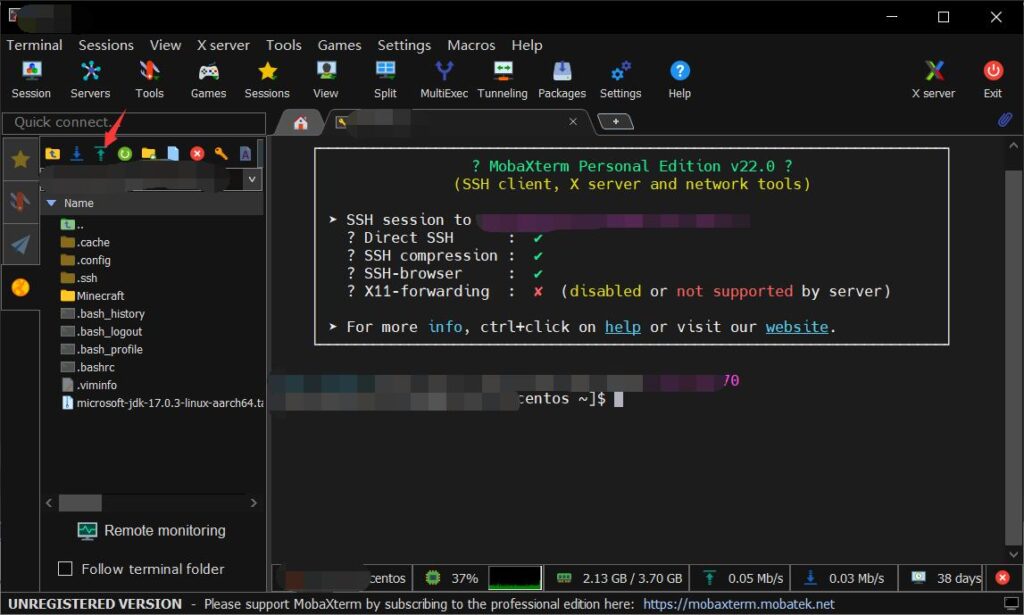Open the Sessions menu
Screen dimensions: 1024x615
point(106,45)
